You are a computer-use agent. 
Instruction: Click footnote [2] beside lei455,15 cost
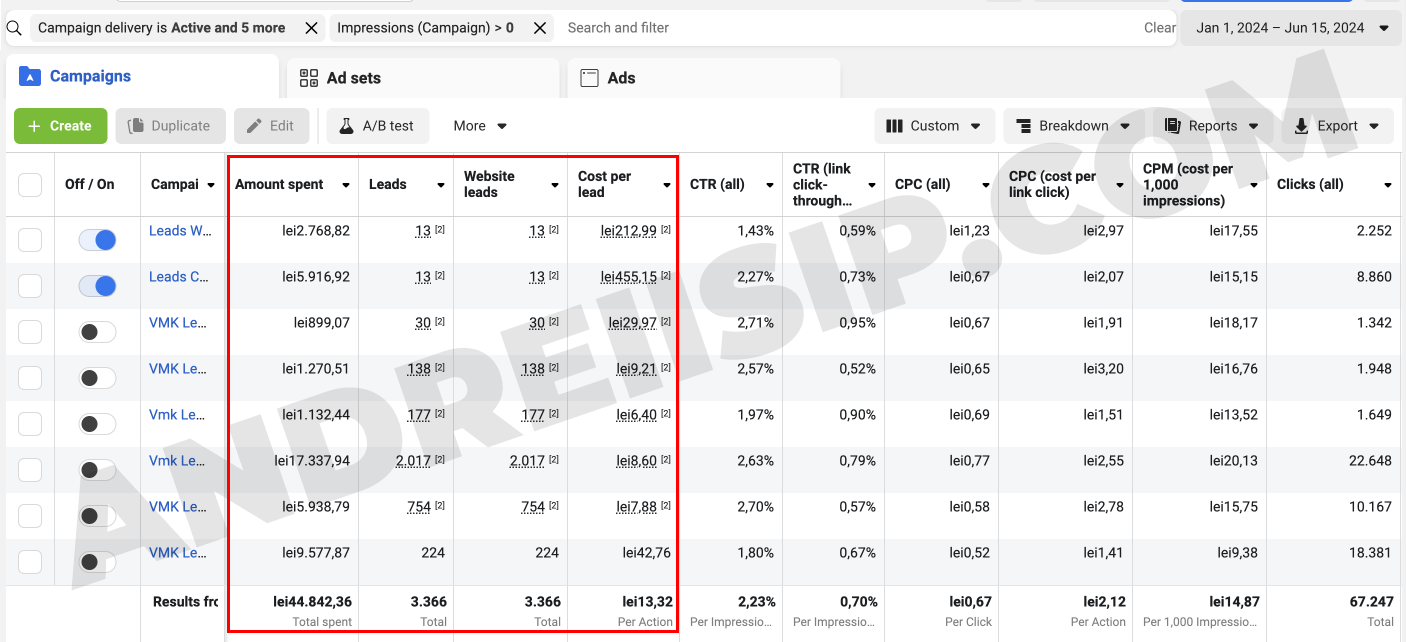666,276
